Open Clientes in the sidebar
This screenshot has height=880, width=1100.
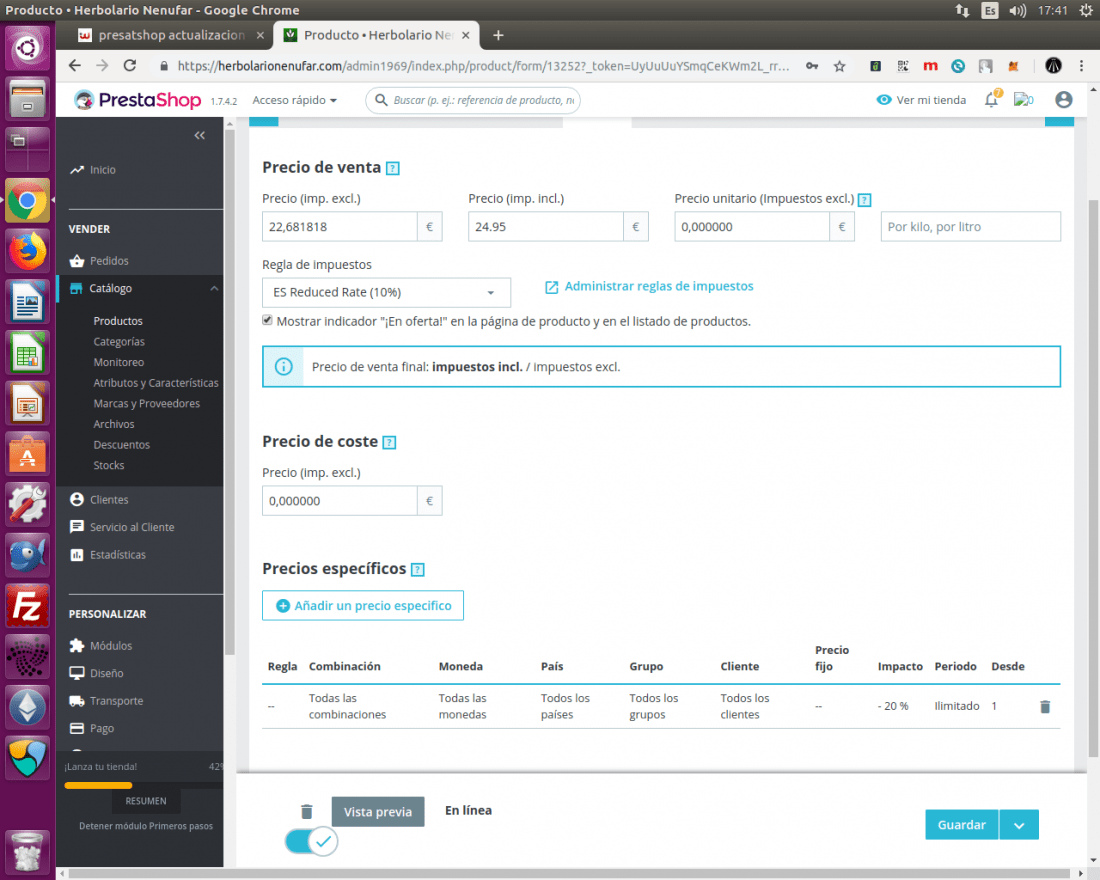pos(109,500)
